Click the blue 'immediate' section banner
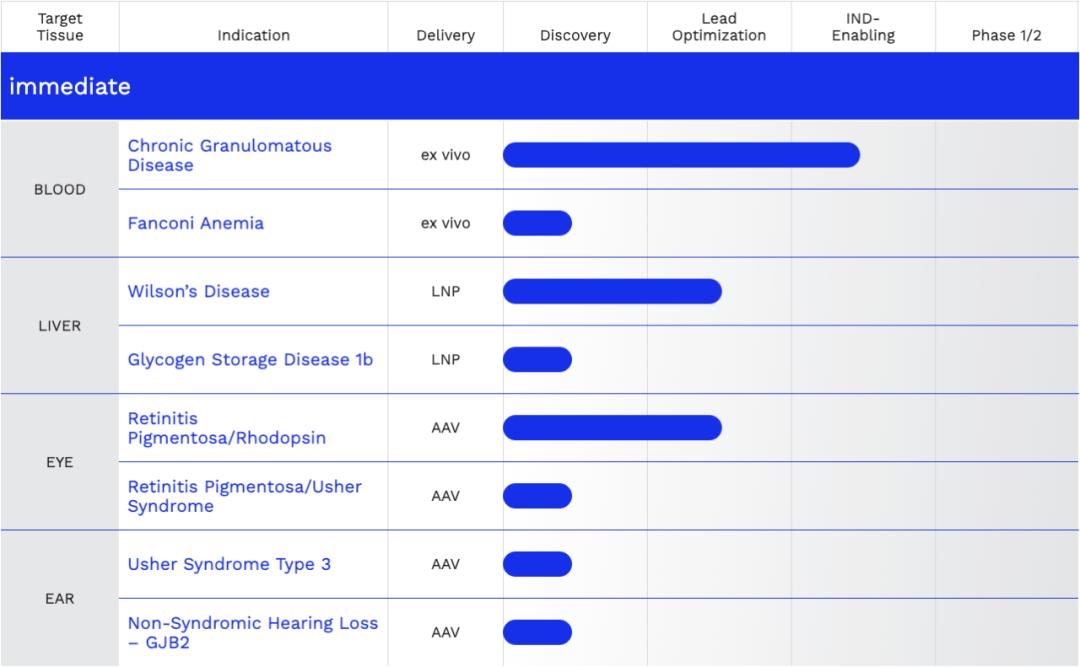Screen dimensions: 1080x667 pyautogui.click(x=540, y=86)
